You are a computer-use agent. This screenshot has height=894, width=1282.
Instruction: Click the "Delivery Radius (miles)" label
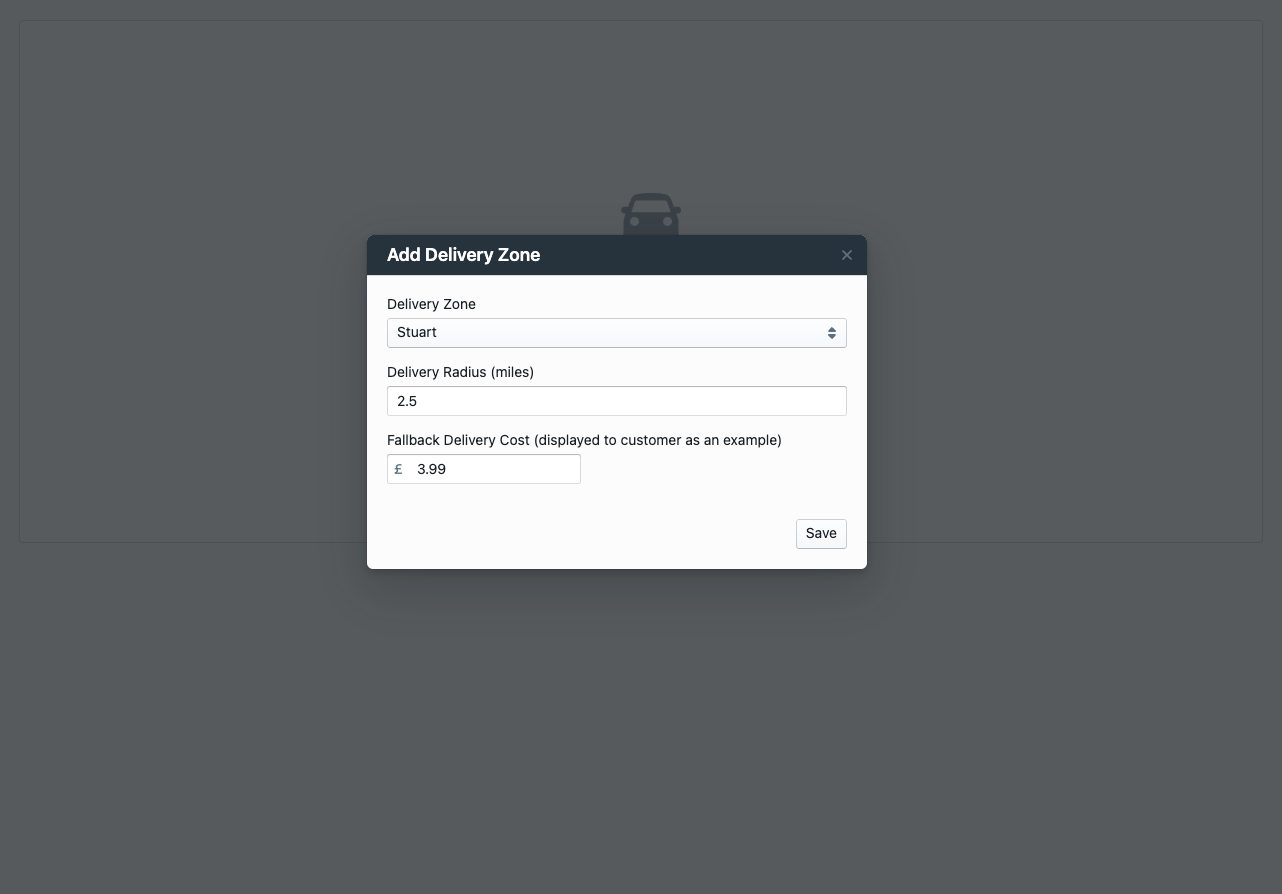pyautogui.click(x=460, y=372)
